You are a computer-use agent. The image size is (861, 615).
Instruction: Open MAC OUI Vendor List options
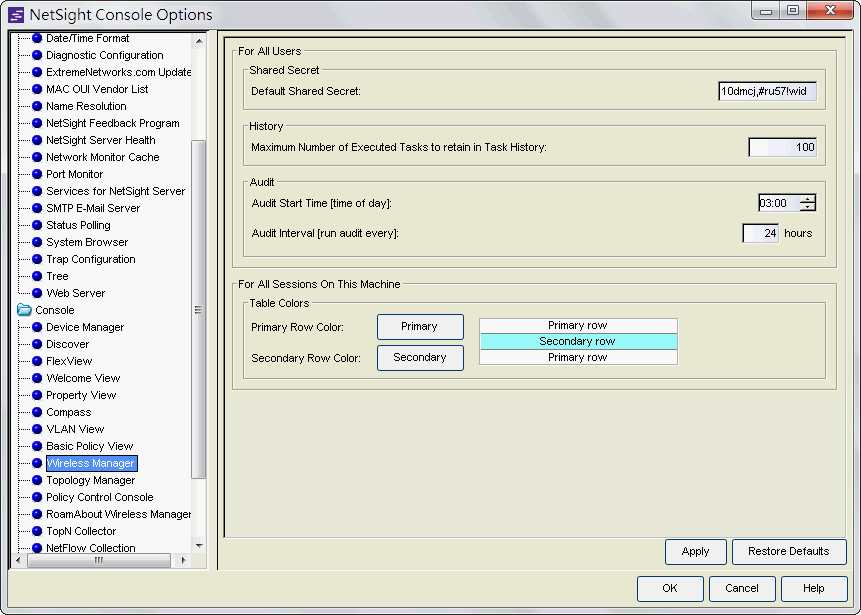pyautogui.click(x=97, y=90)
